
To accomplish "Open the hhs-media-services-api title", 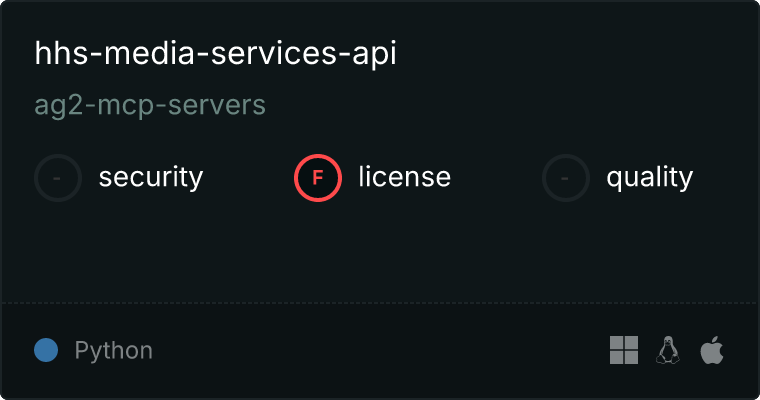I will click(x=216, y=53).
